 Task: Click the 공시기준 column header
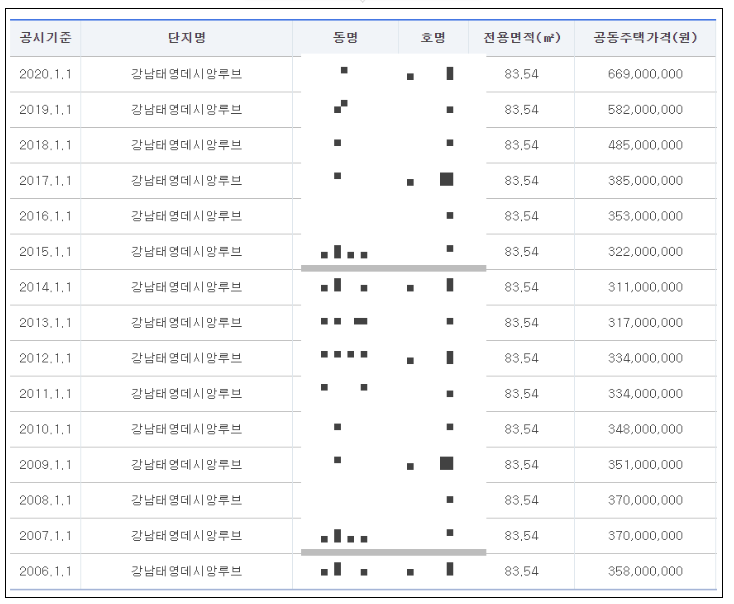(x=45, y=37)
